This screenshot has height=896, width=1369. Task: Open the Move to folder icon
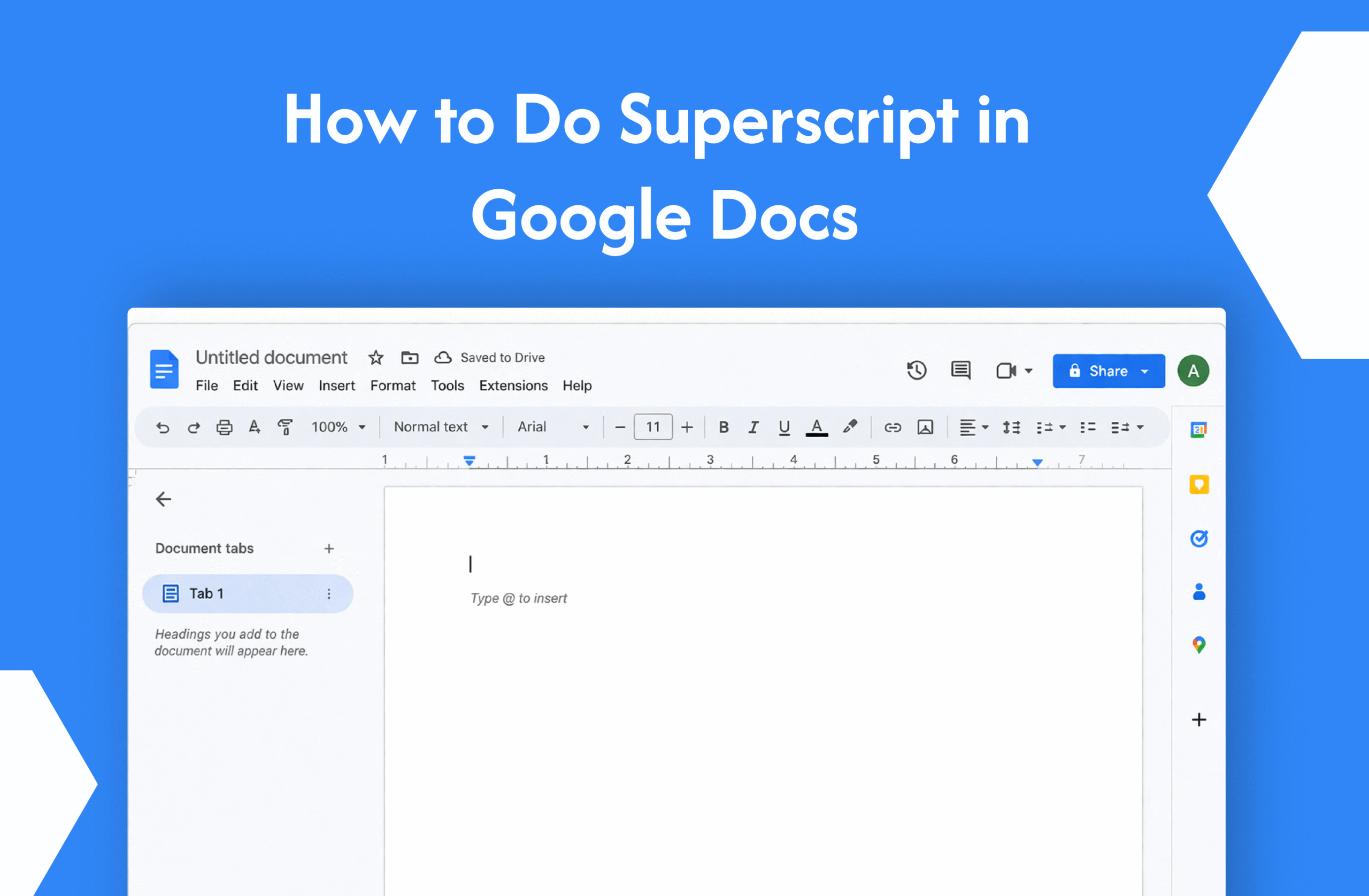410,358
